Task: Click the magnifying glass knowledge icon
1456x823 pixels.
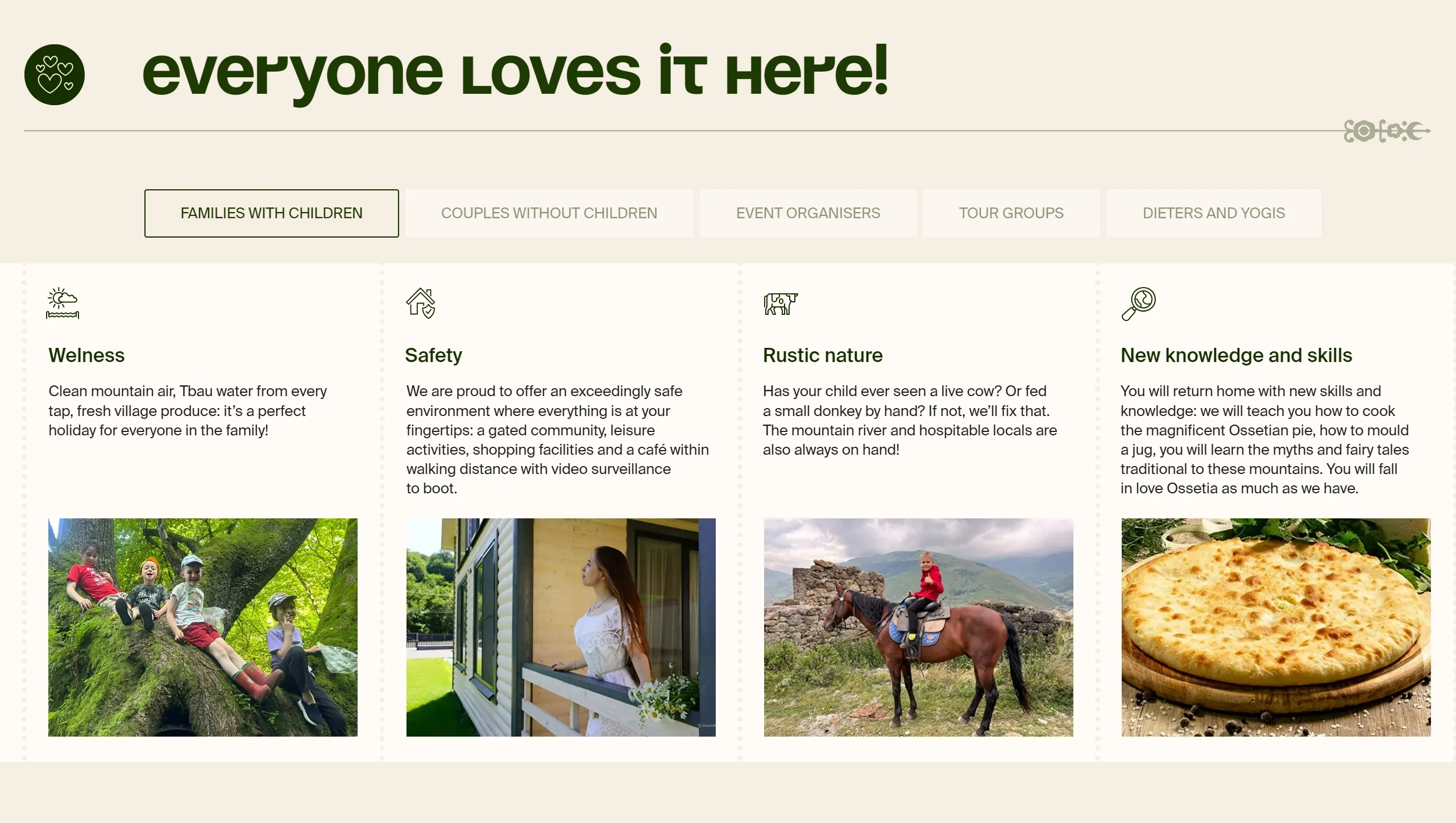Action: click(1138, 304)
